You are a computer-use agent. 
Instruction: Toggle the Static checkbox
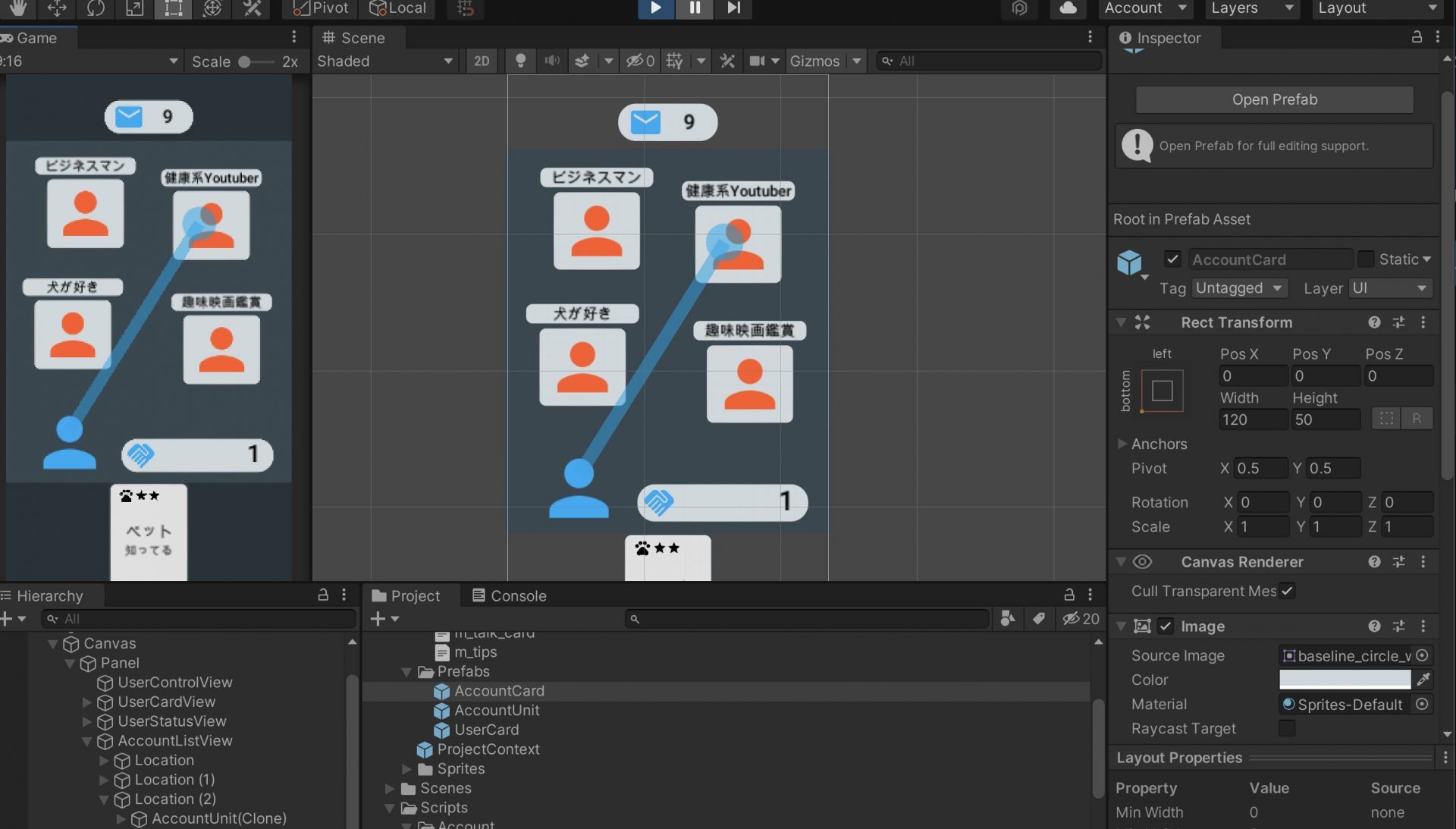tap(1366, 259)
